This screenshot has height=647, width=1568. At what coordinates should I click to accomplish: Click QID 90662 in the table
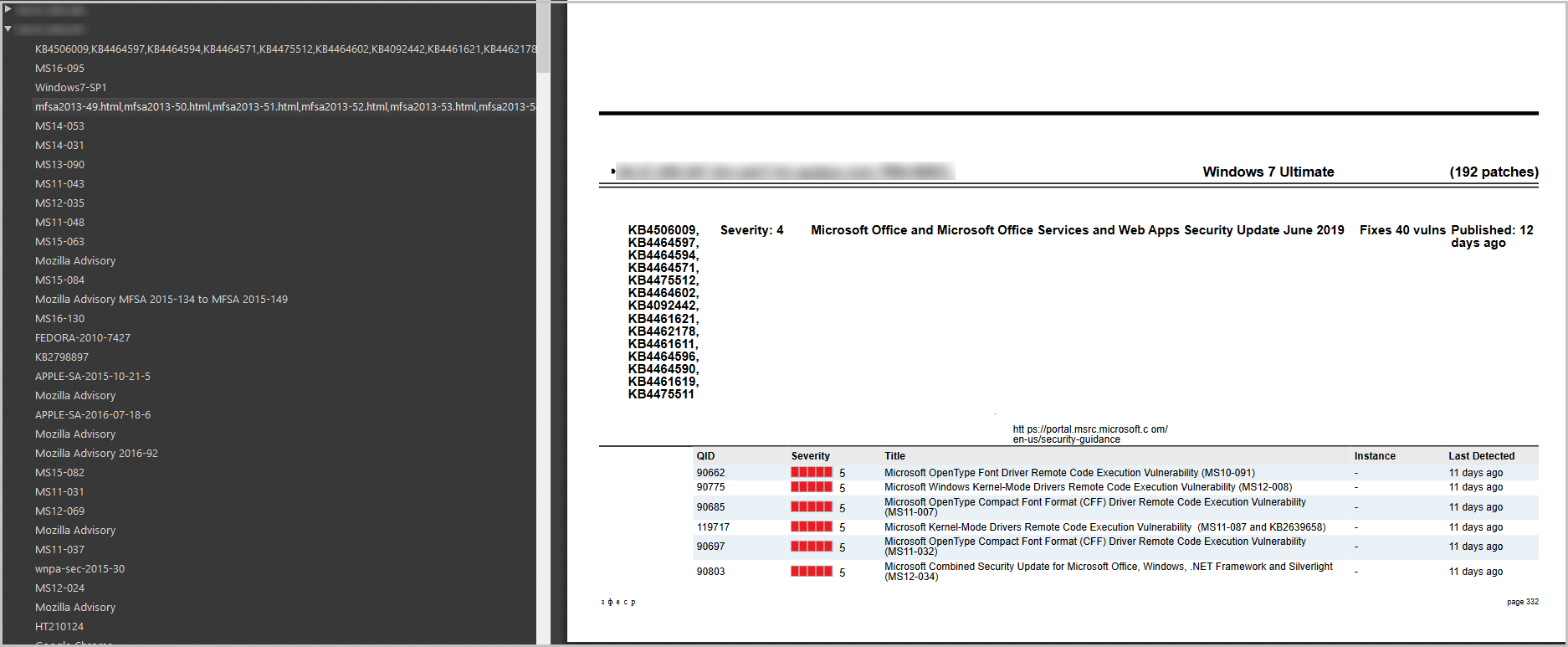coord(711,473)
